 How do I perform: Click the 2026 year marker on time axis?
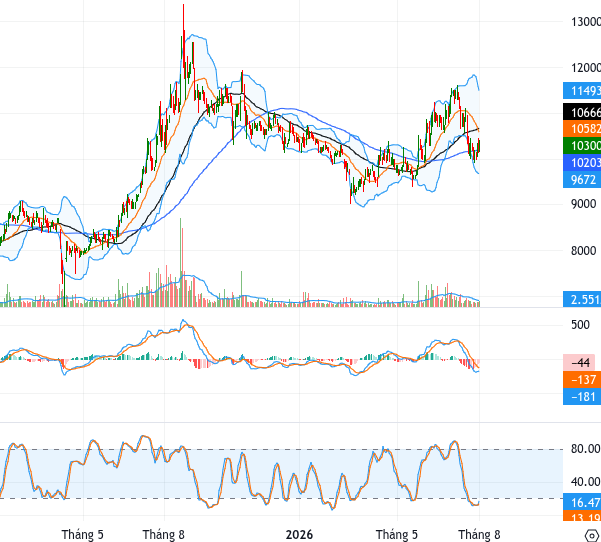point(299,534)
